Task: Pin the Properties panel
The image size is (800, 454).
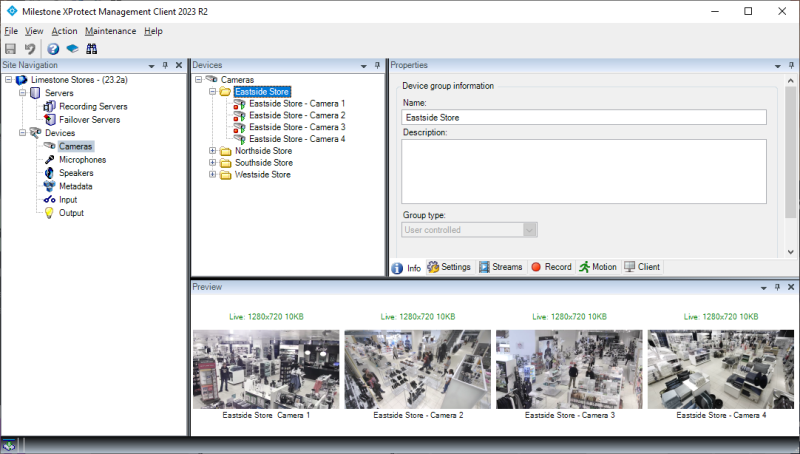Action: click(791, 65)
